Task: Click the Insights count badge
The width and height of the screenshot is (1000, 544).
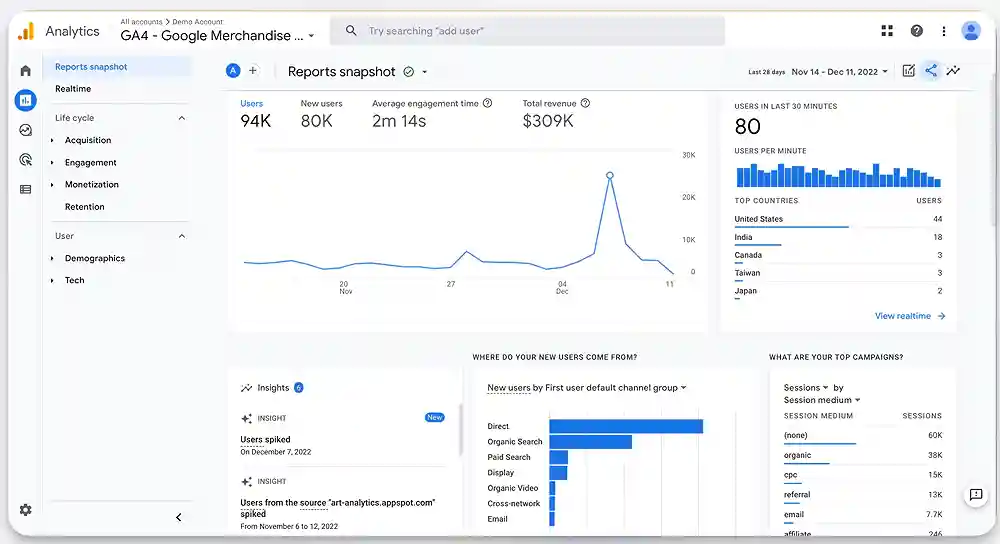Action: (298, 388)
